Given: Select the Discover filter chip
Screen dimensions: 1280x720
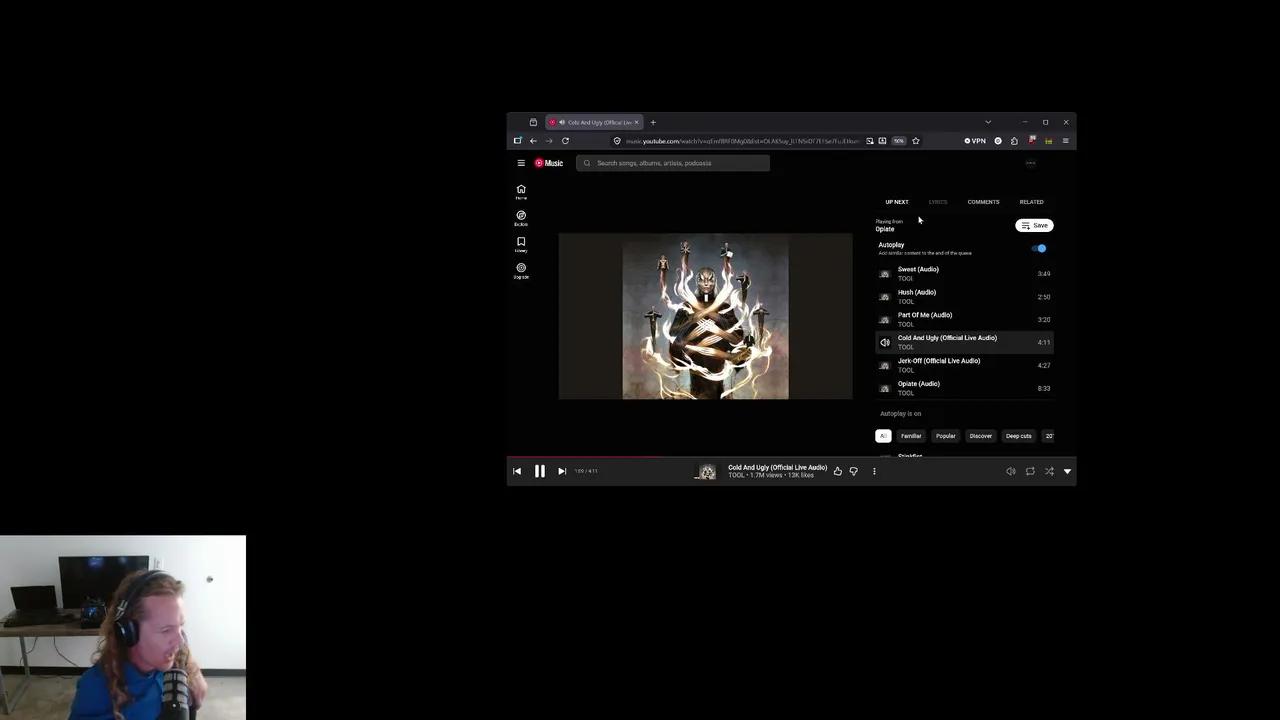Looking at the screenshot, I should [x=981, y=436].
